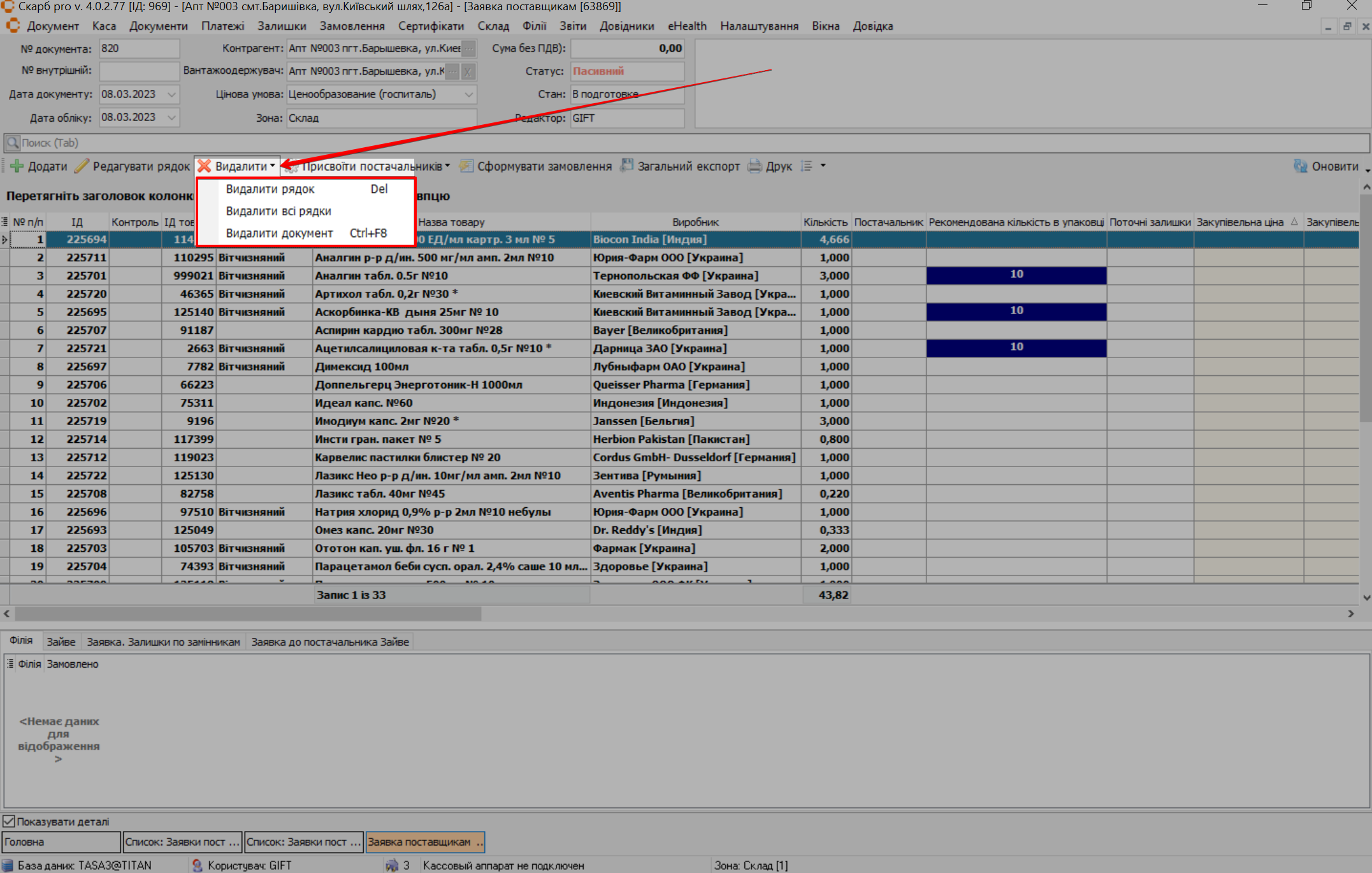Choose Видалити всі рядки menu entry
The width and height of the screenshot is (1372, 873).
(278, 211)
